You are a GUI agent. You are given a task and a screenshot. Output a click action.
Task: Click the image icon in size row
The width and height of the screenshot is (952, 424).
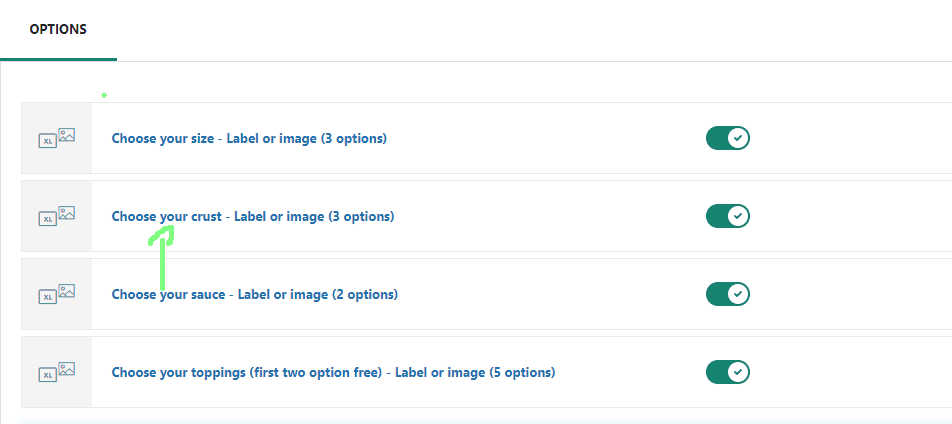pyautogui.click(x=67, y=134)
